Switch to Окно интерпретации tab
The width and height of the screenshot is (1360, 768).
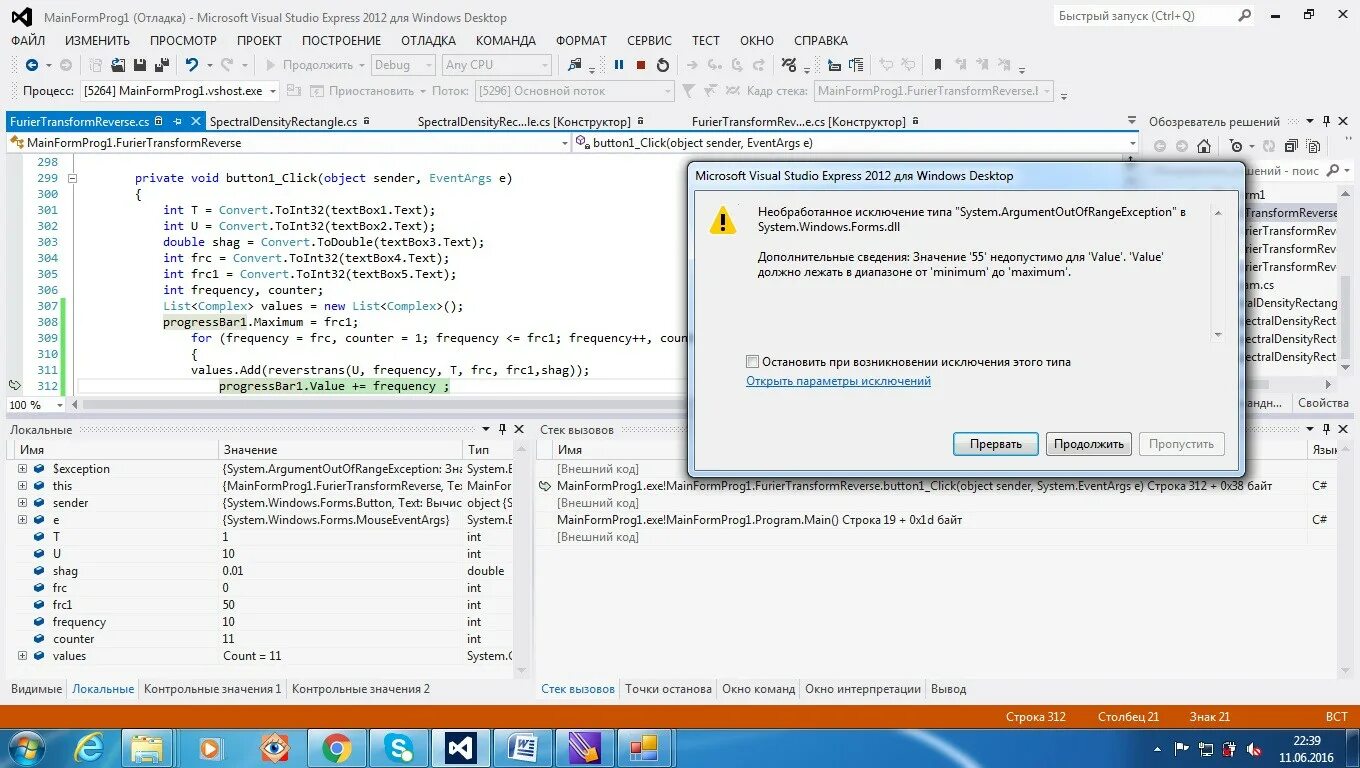point(863,689)
